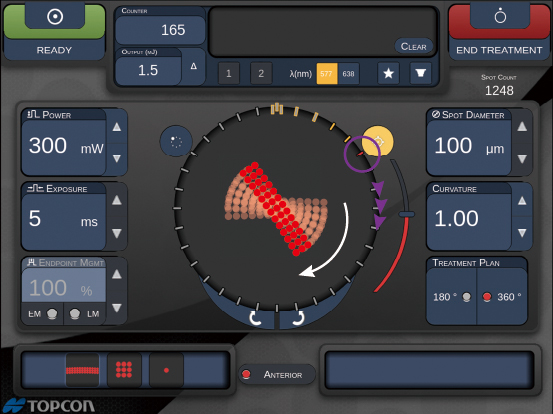The height and width of the screenshot is (414, 553).
Task: Click the counterclockwise rotation arrow icon
Action: tap(255, 318)
